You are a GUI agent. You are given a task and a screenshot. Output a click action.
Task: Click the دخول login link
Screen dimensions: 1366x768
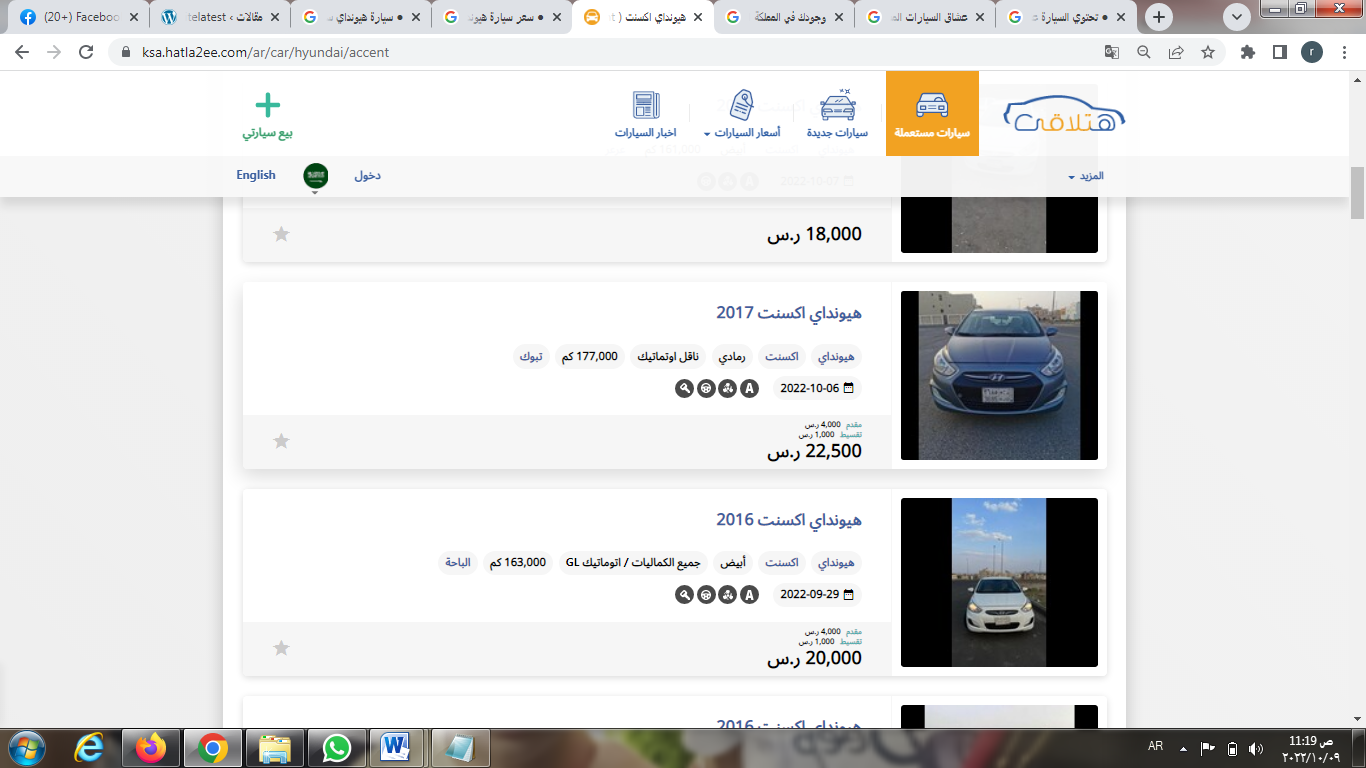pos(367,176)
